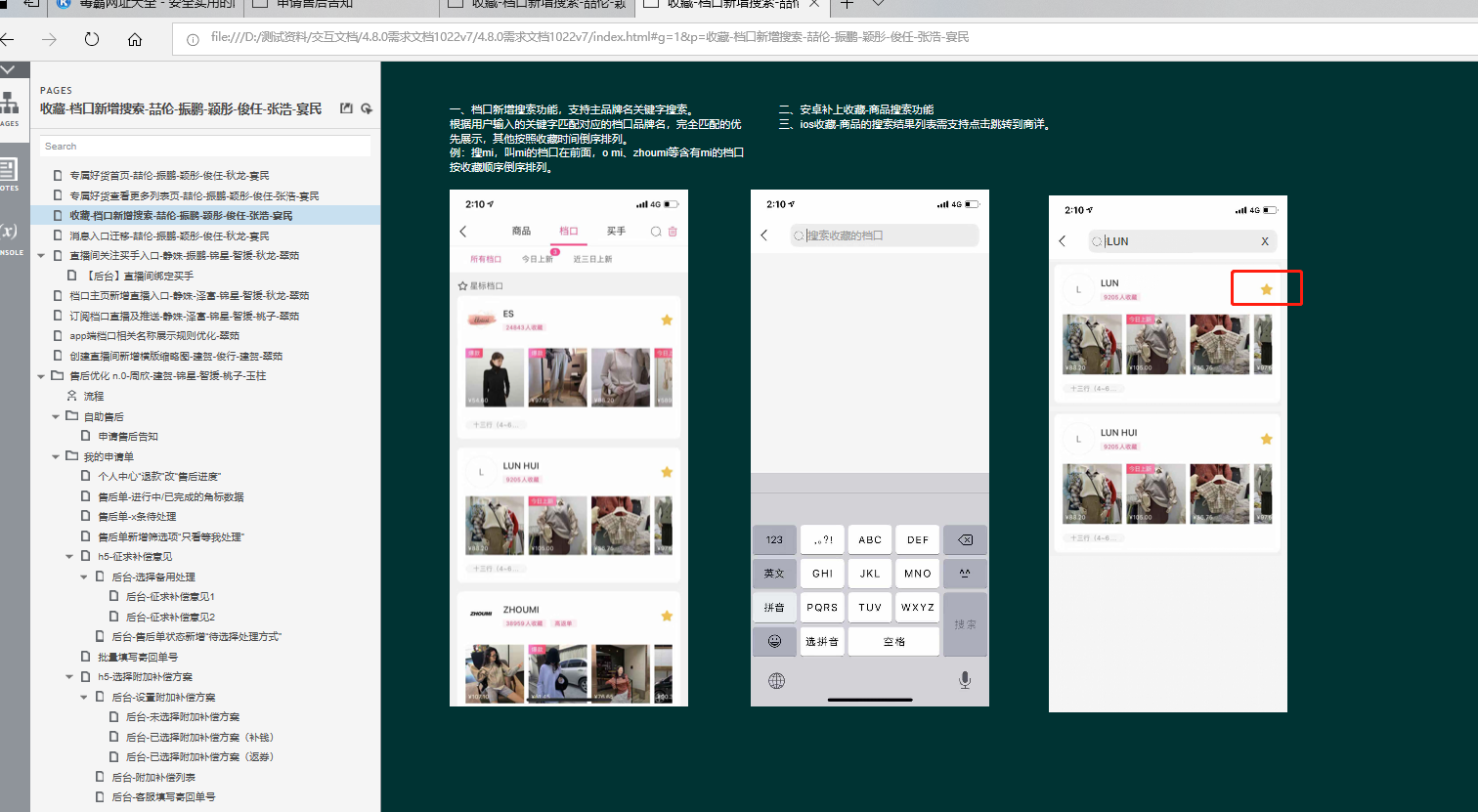Image resolution: width=1478 pixels, height=812 pixels.
Task: Click the pink trash icon in first mockup
Action: 673,232
